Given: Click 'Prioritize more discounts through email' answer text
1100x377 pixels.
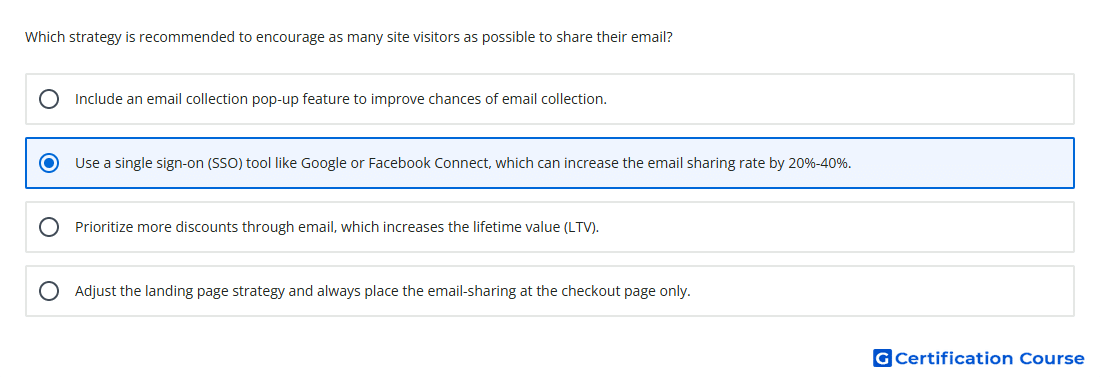Looking at the screenshot, I should (337, 227).
